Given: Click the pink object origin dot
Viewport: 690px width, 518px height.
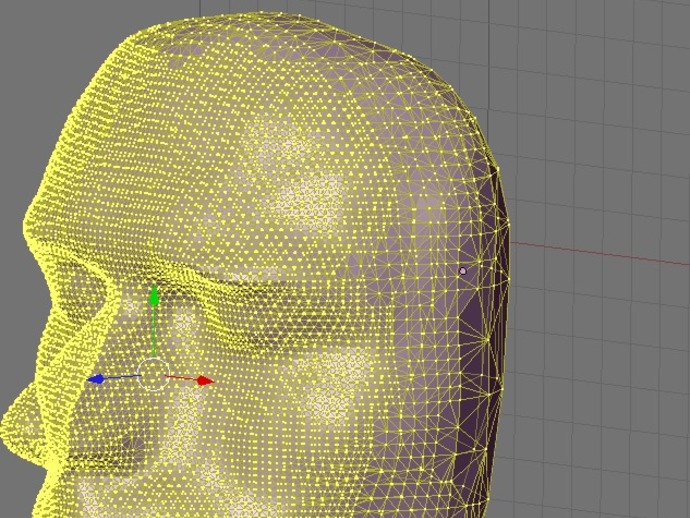Looking at the screenshot, I should click(x=462, y=271).
